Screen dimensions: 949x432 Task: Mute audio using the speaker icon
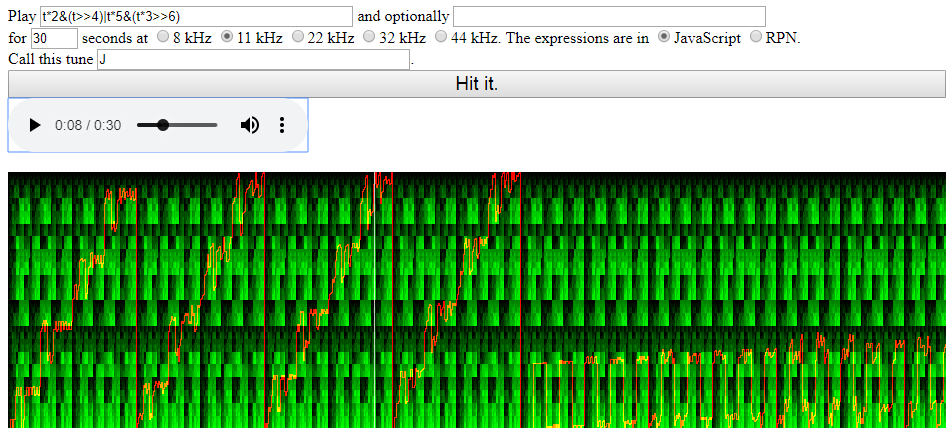[249, 125]
